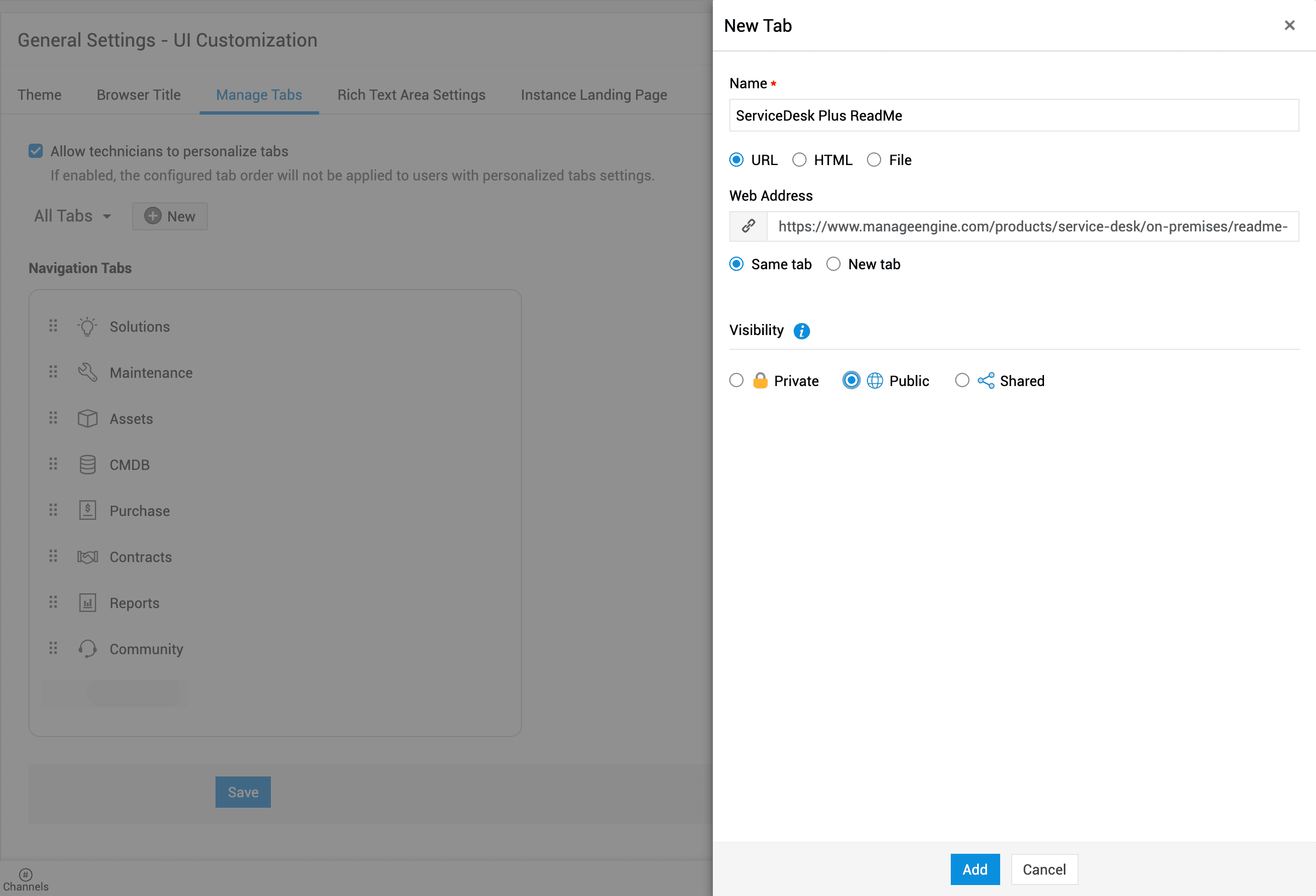Screen dimensions: 1316x896
Task: Select the Maintenance navigation tab row
Action: (275, 373)
